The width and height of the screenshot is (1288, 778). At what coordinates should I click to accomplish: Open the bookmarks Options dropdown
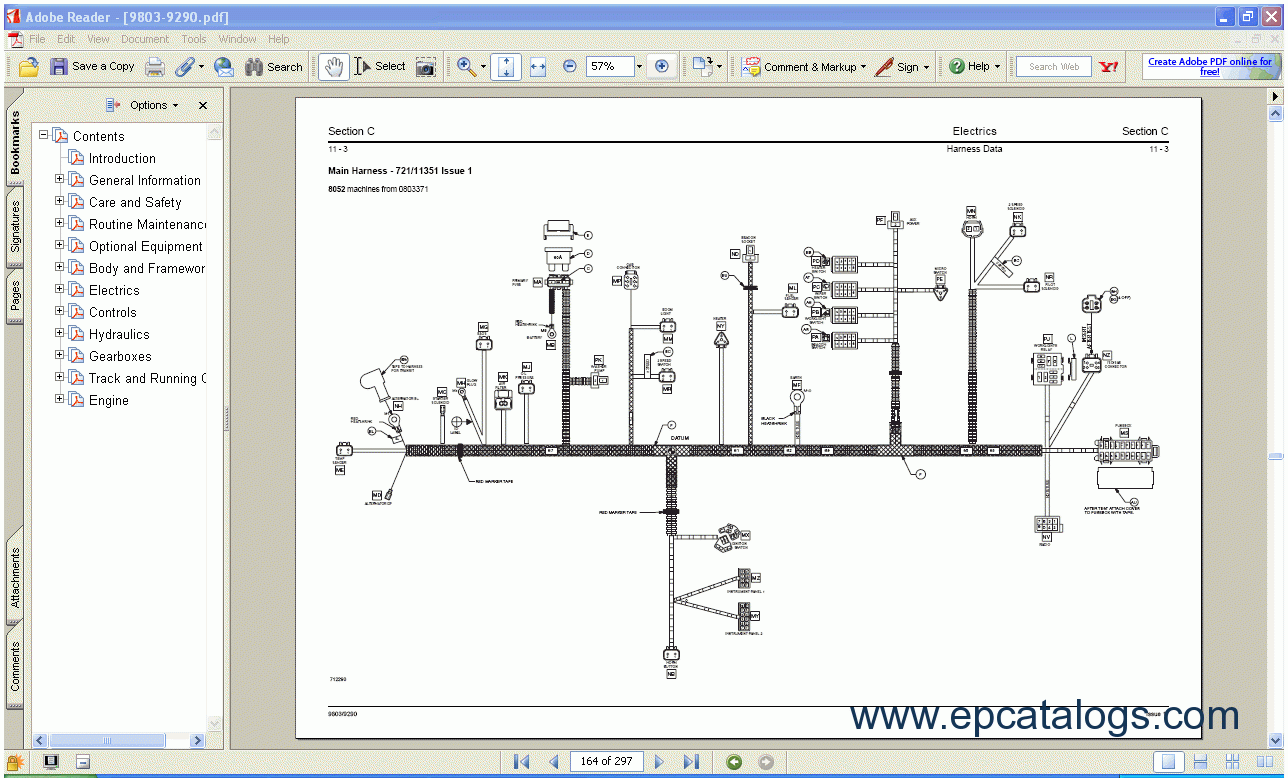pos(154,105)
